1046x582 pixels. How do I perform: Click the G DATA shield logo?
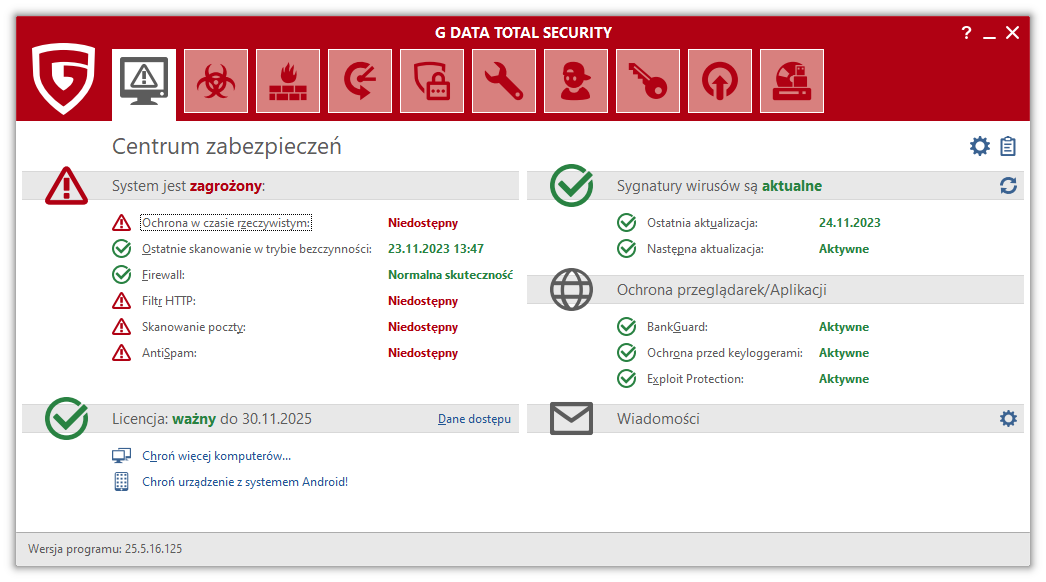pyautogui.click(x=64, y=79)
